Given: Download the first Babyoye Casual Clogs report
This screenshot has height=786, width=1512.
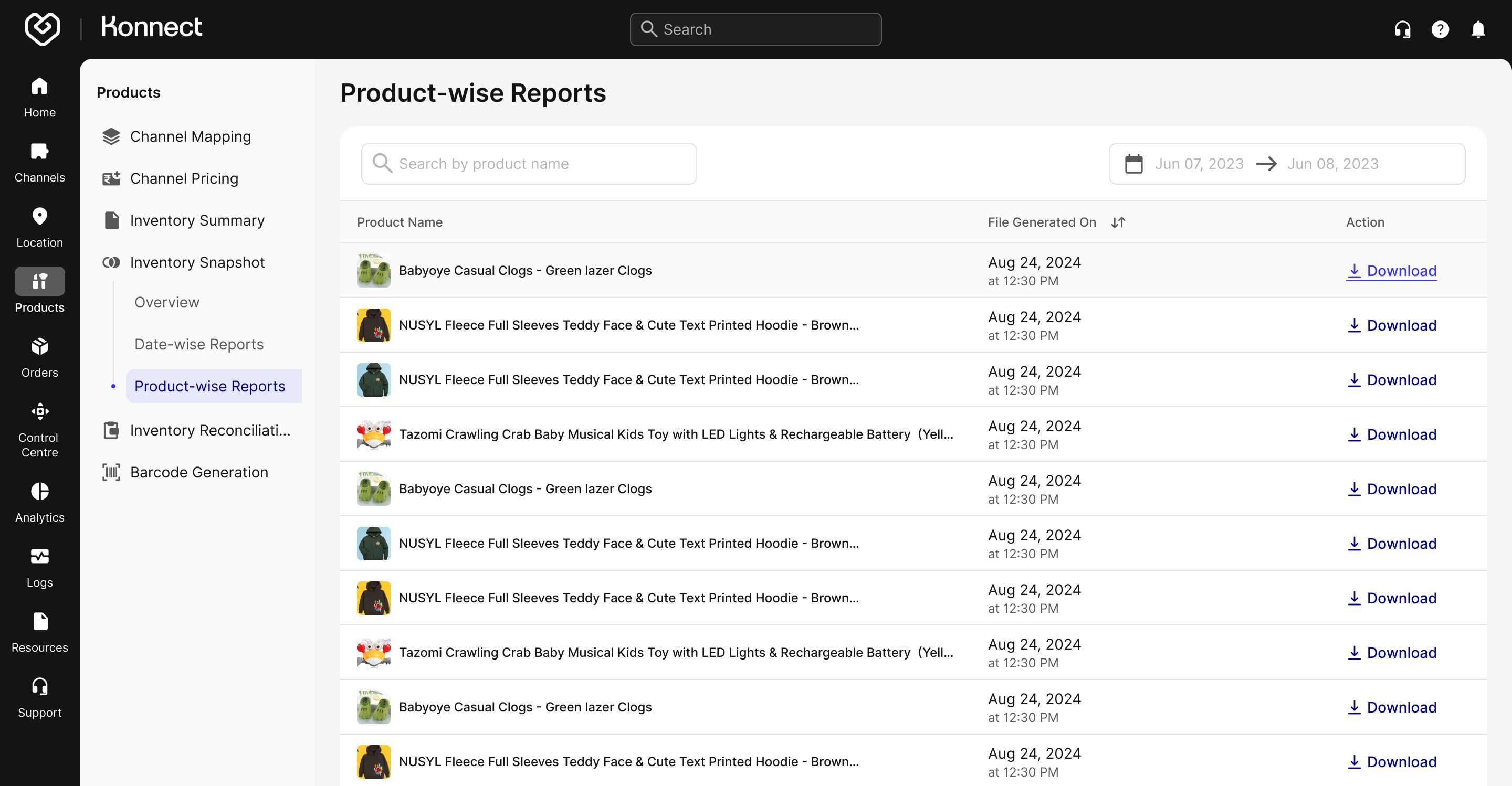Looking at the screenshot, I should click(1391, 271).
